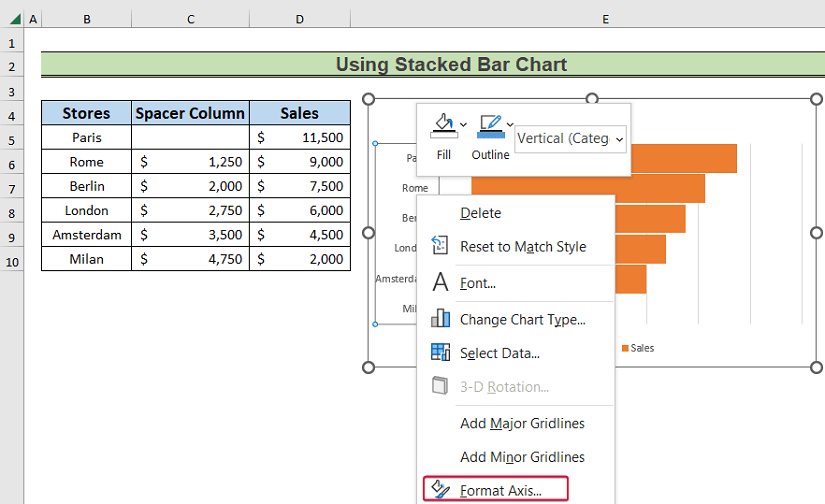Click the Font letter A icon

tap(440, 283)
